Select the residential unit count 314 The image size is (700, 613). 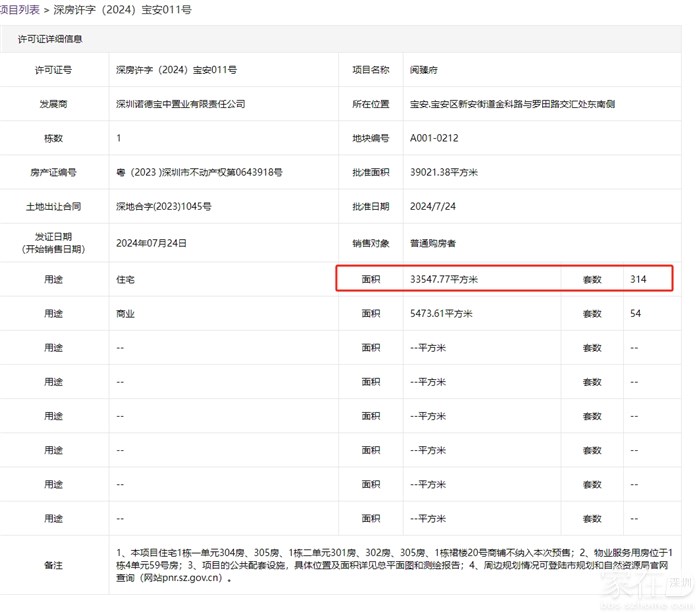point(639,279)
